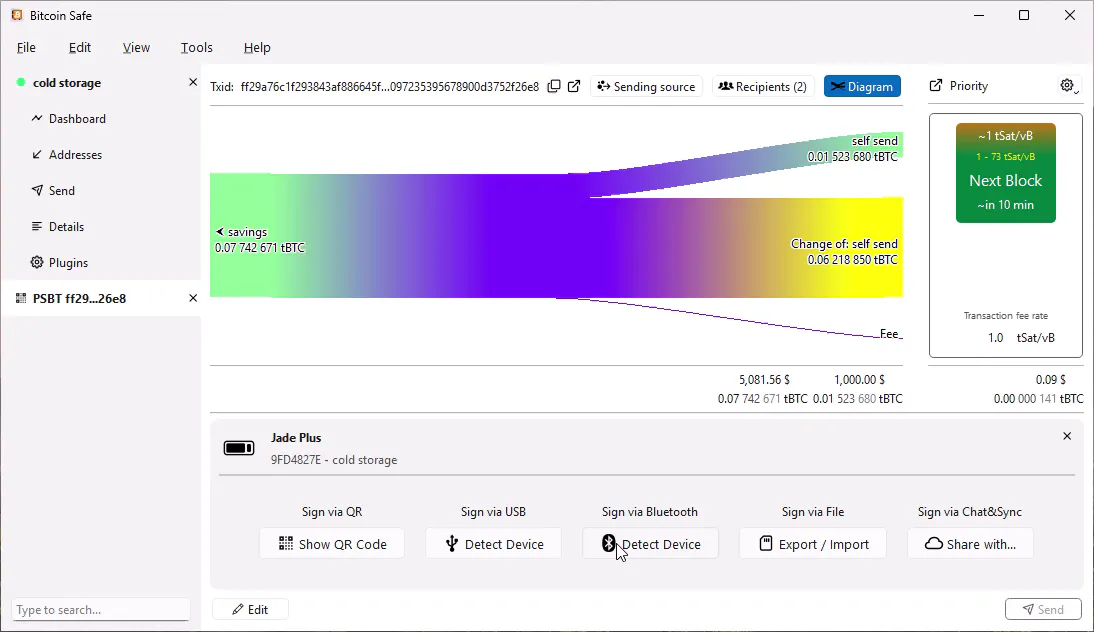Screen dimensions: 1094x632
Task: Open the Help menu
Action: click(257, 47)
